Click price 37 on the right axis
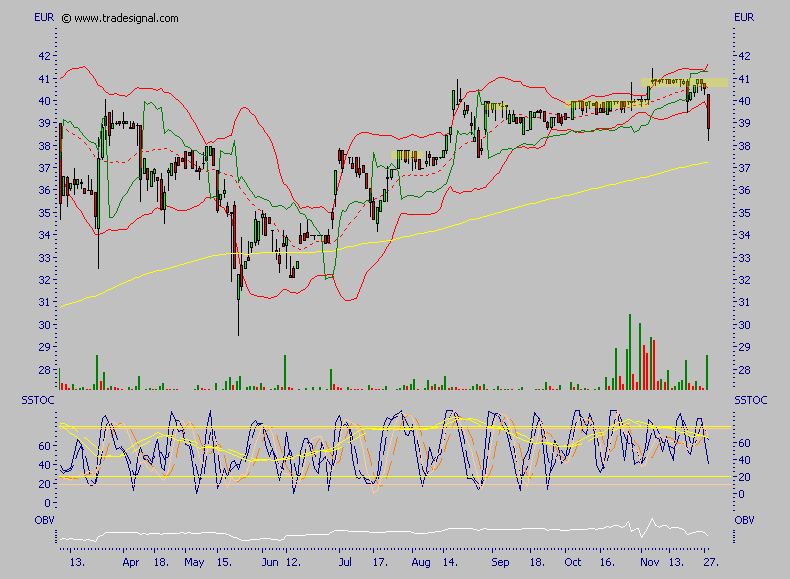The height and width of the screenshot is (579, 790). 744,168
